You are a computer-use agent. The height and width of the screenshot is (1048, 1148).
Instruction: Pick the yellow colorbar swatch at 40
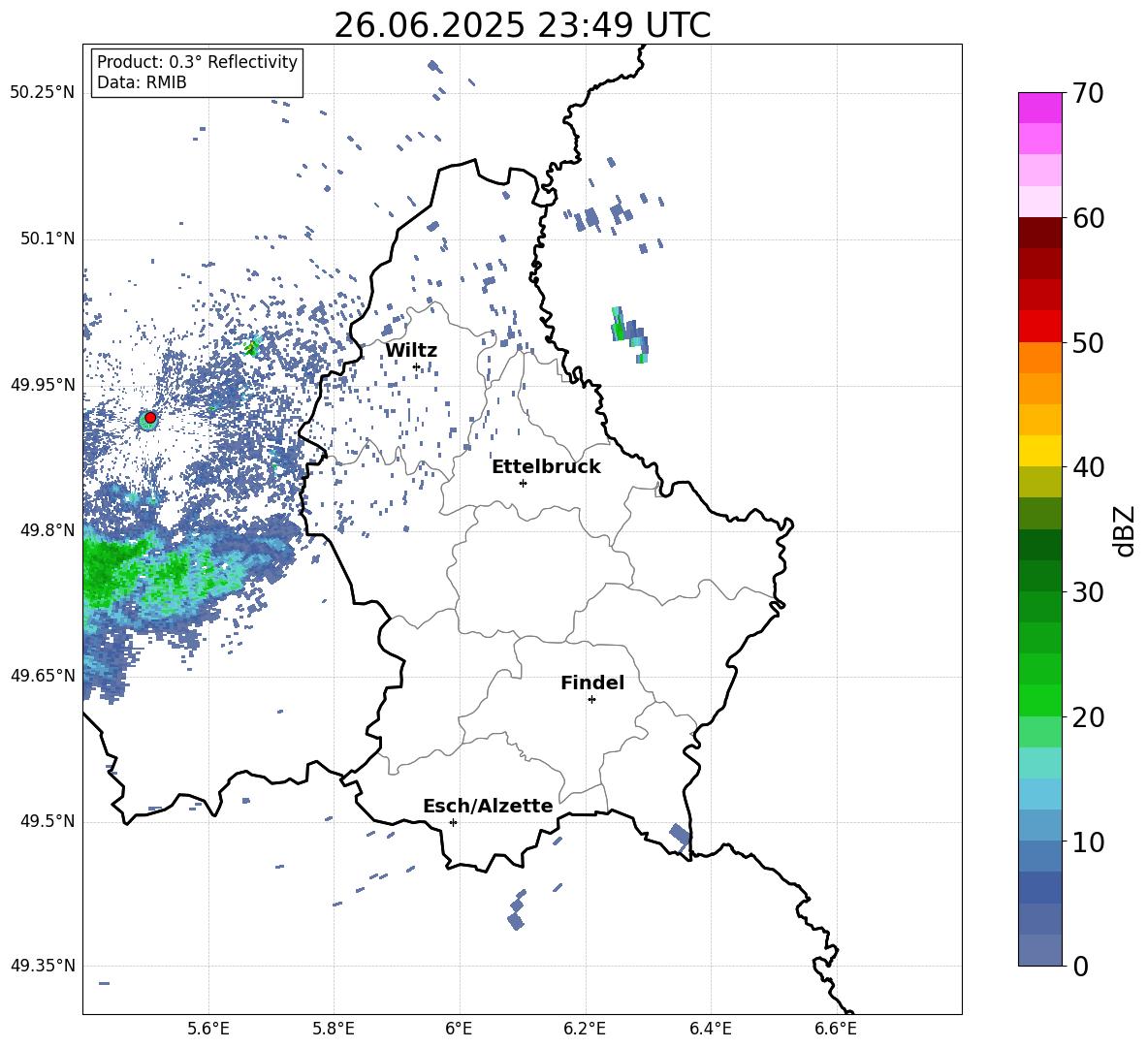(1039, 451)
